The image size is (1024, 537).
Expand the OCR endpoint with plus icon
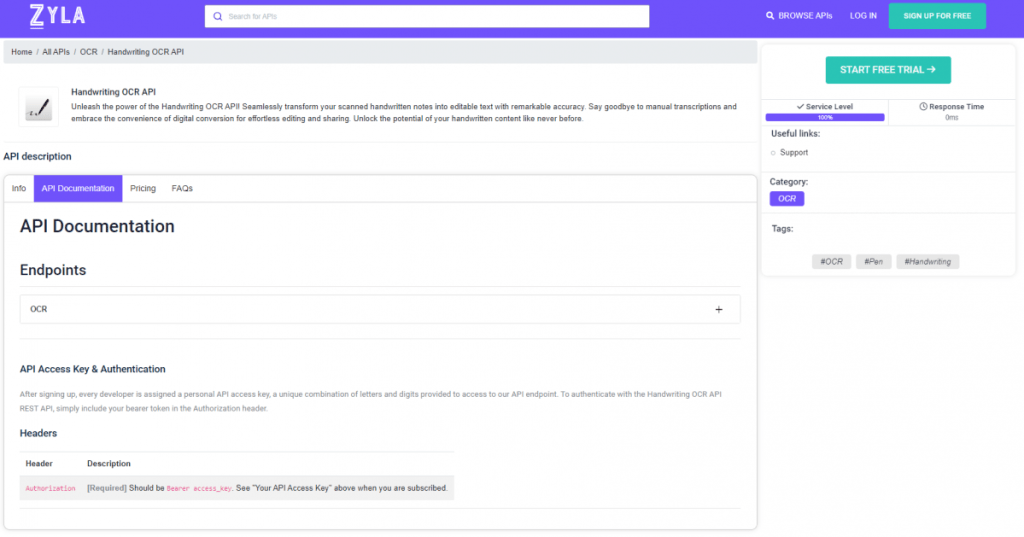(718, 310)
